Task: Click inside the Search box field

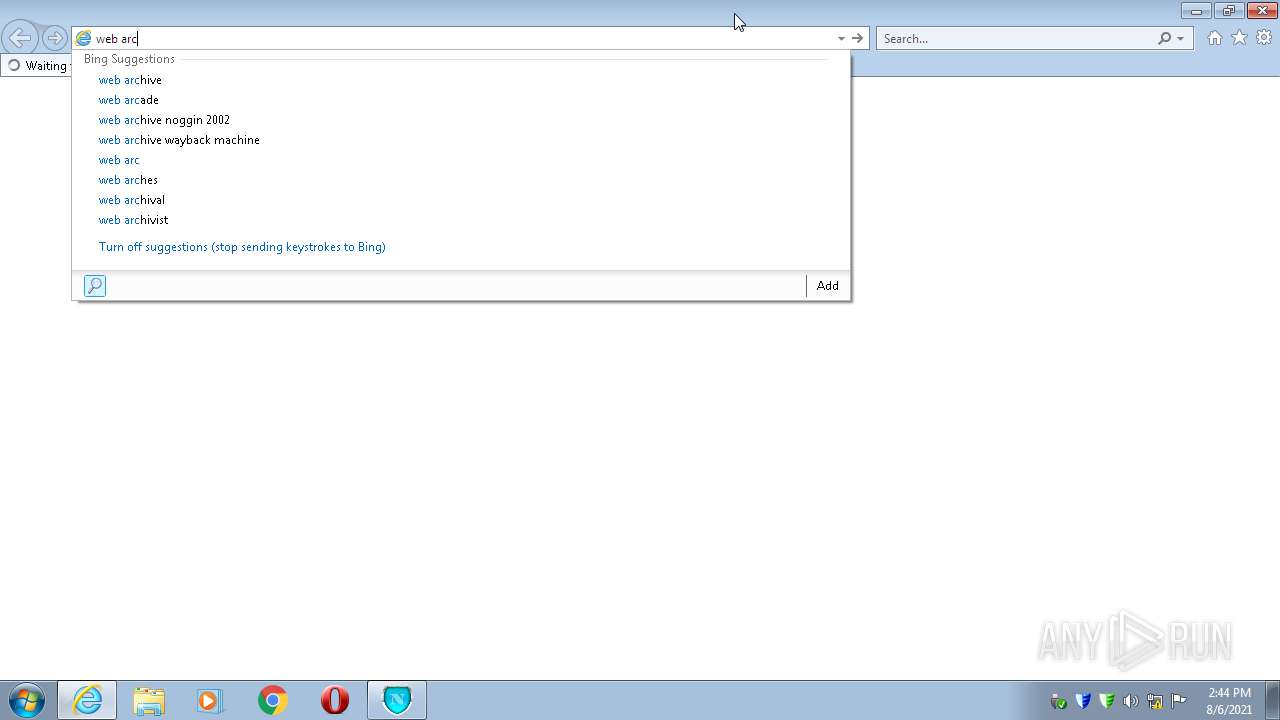Action: pyautogui.click(x=1015, y=38)
